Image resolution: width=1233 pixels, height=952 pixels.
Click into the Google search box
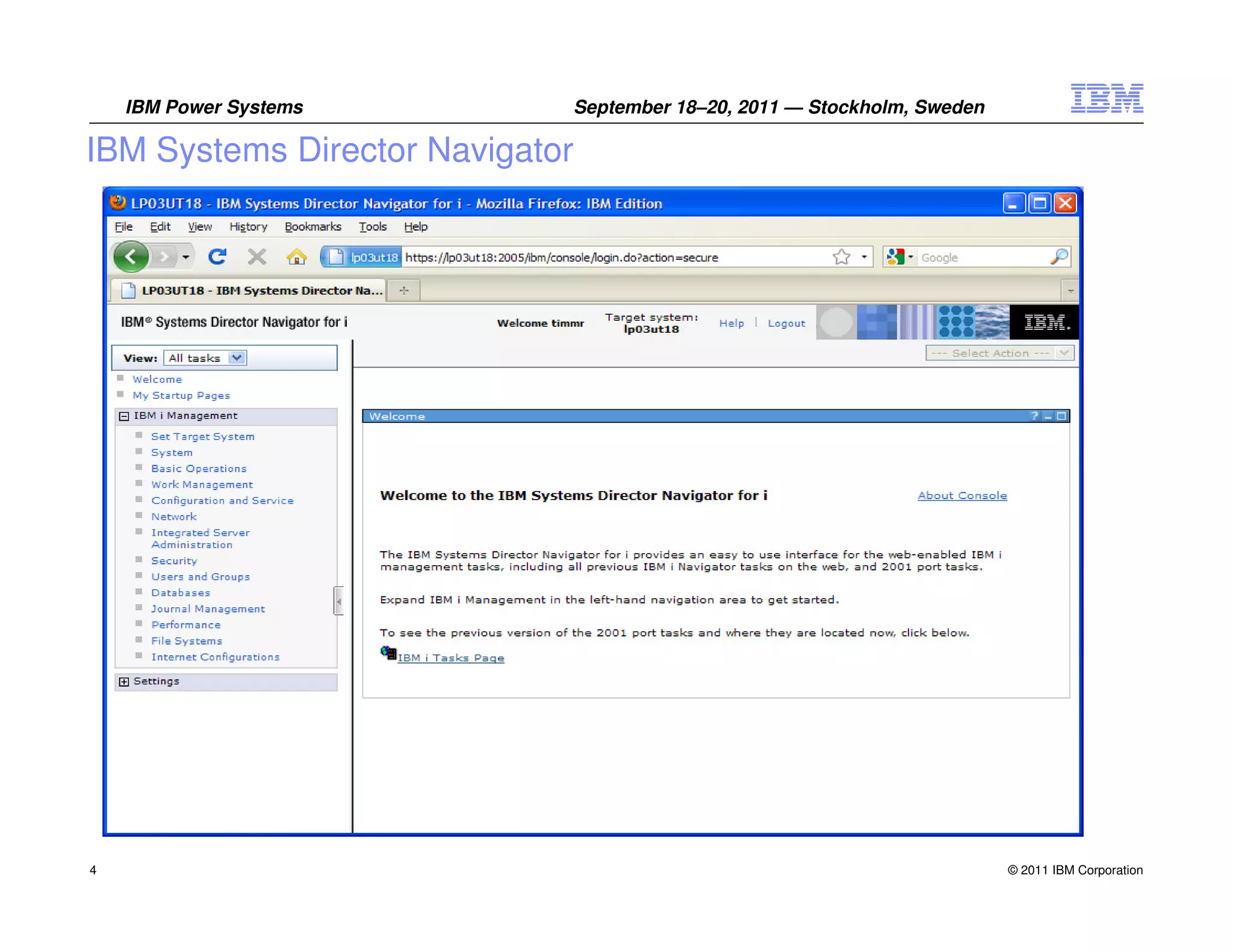[984, 257]
